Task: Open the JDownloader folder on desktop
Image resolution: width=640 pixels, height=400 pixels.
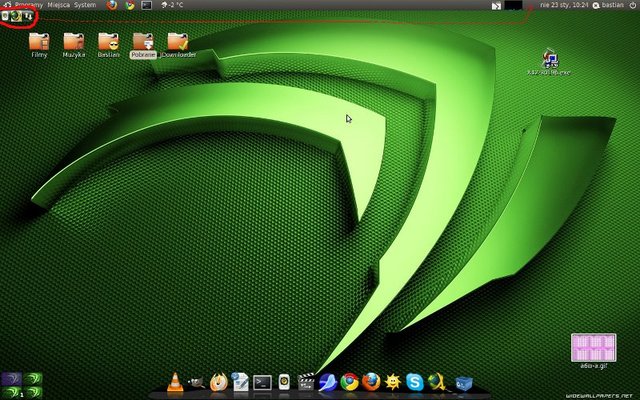Action: [178, 45]
